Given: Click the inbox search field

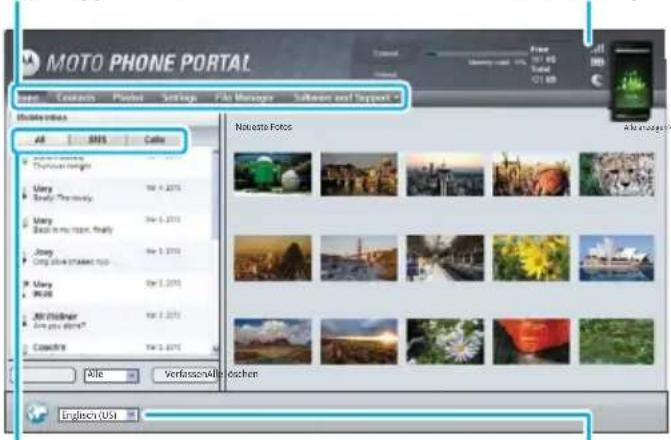Looking at the screenshot, I should 43,375.
